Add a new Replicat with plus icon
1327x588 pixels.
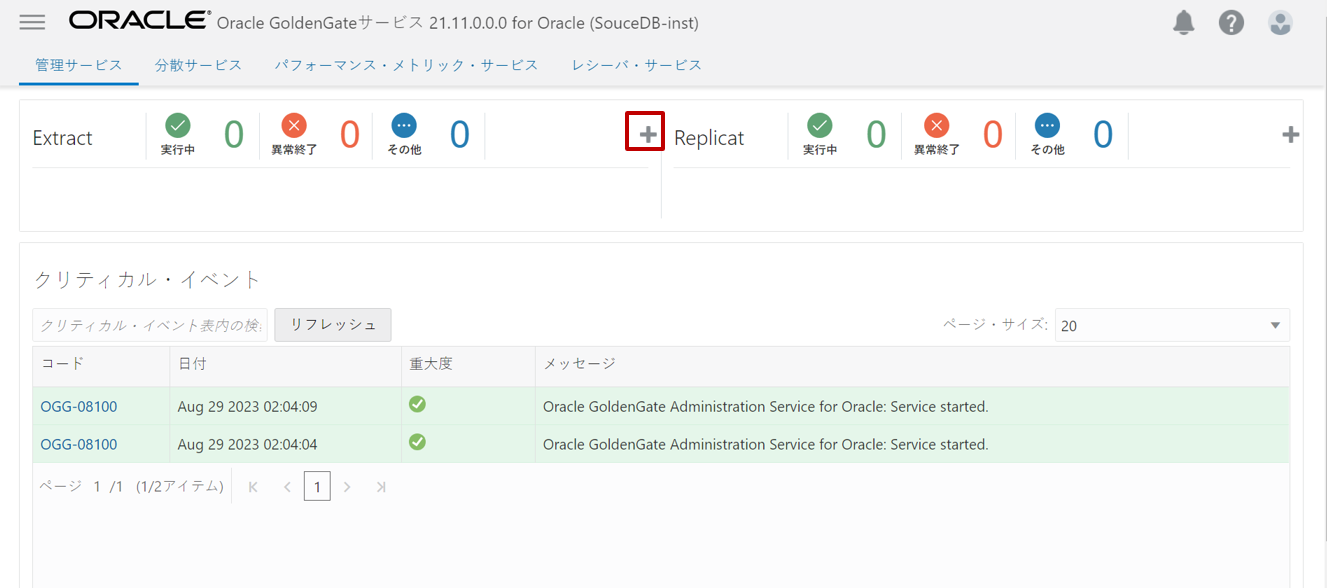point(1291,134)
